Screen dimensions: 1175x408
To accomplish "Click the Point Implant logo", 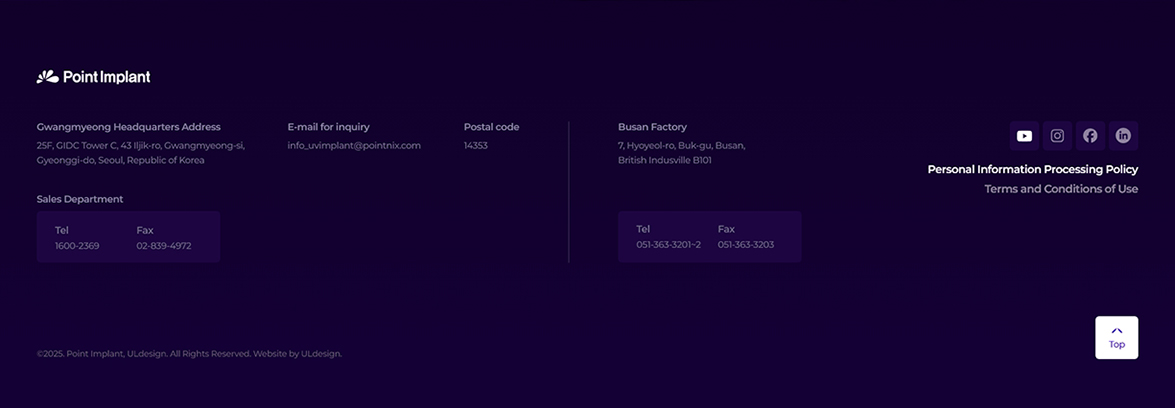I will click(x=94, y=77).
